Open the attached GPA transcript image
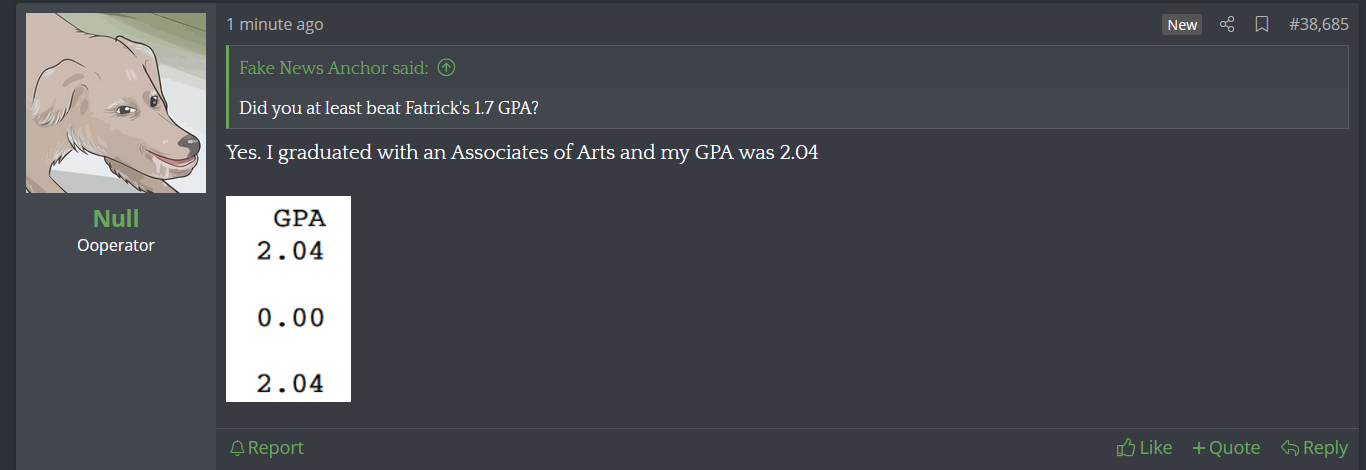The width and height of the screenshot is (1366, 470). pyautogui.click(x=288, y=299)
